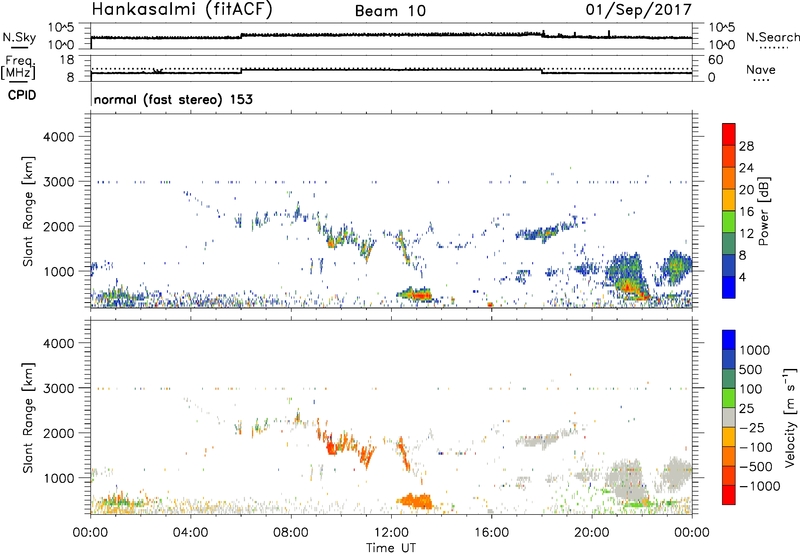800x554 pixels.
Task: Select the '20:00' time tick label
Action: 591,533
